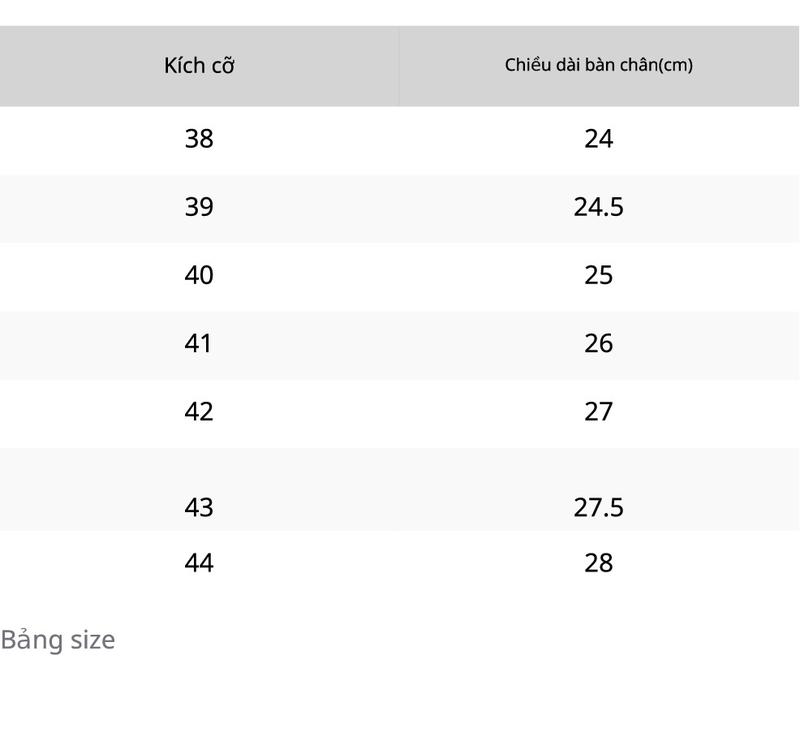This screenshot has height=750, width=800.
Task: Click foot length value 24.5
Action: tap(598, 207)
